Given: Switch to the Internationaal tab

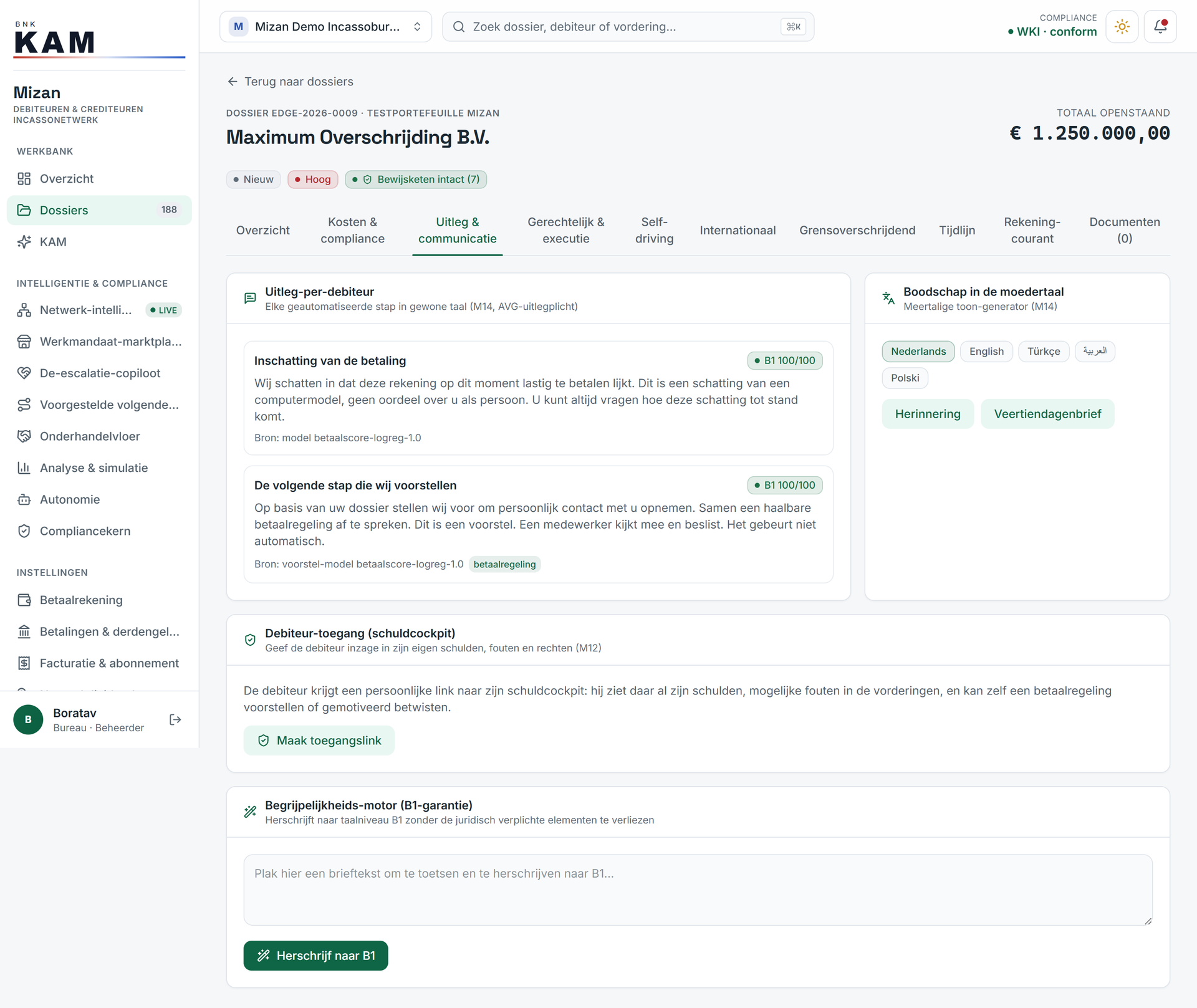Looking at the screenshot, I should [x=738, y=230].
